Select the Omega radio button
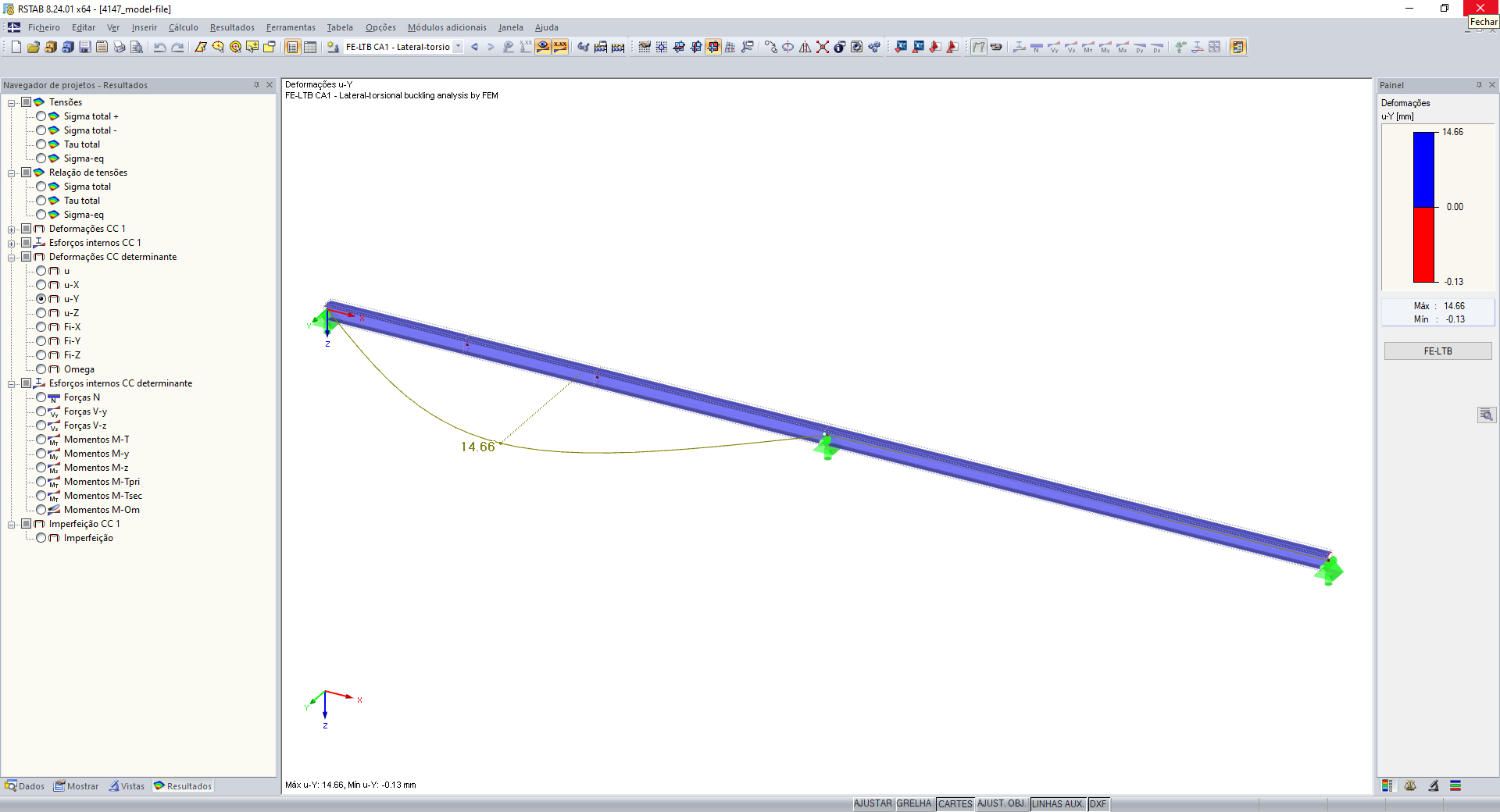Viewport: 1500px width, 812px height. click(41, 369)
